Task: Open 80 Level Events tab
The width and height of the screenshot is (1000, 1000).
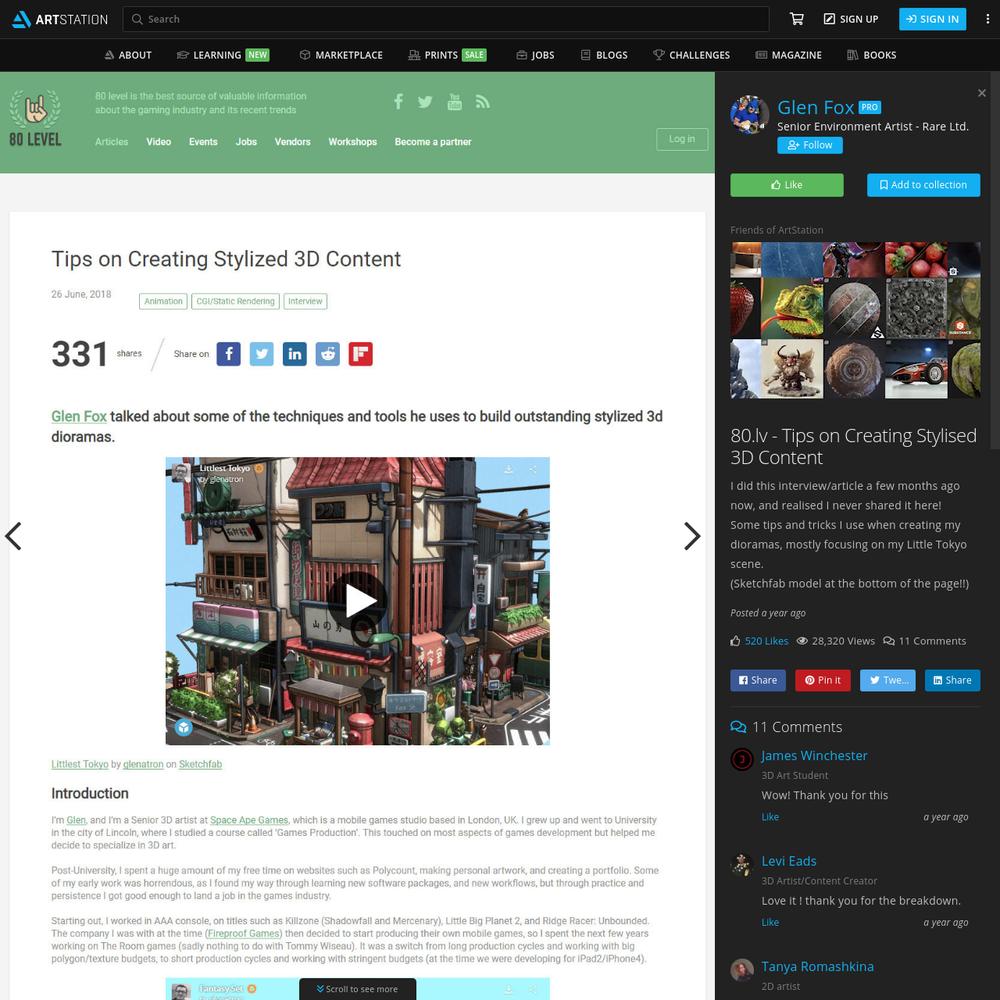Action: 203,142
